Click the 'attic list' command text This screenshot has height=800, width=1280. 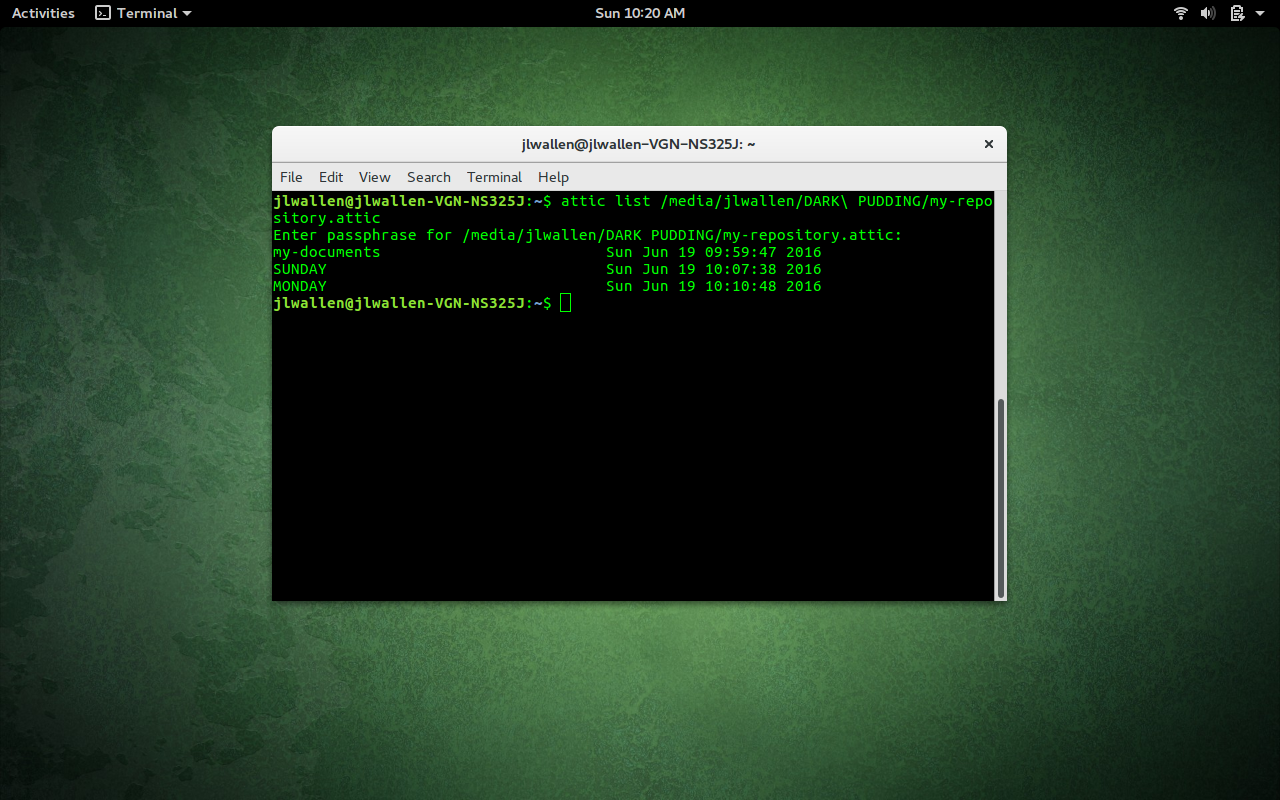pyautogui.click(x=606, y=201)
